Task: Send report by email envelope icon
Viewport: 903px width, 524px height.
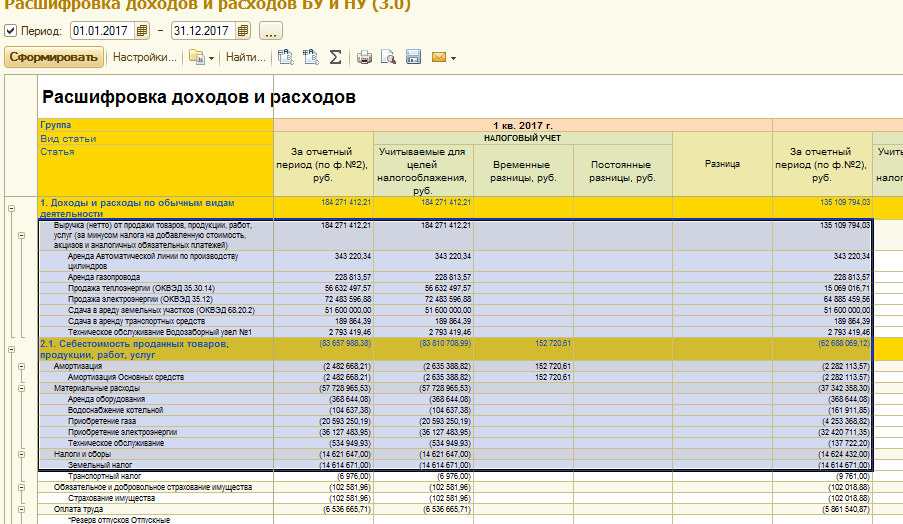Action: 439,58
